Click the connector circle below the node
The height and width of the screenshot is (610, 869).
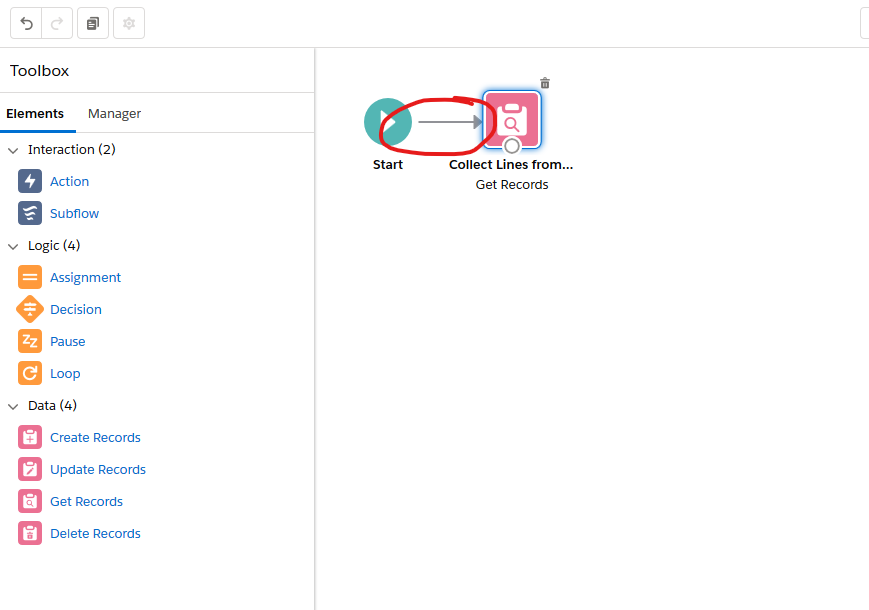pos(512,146)
